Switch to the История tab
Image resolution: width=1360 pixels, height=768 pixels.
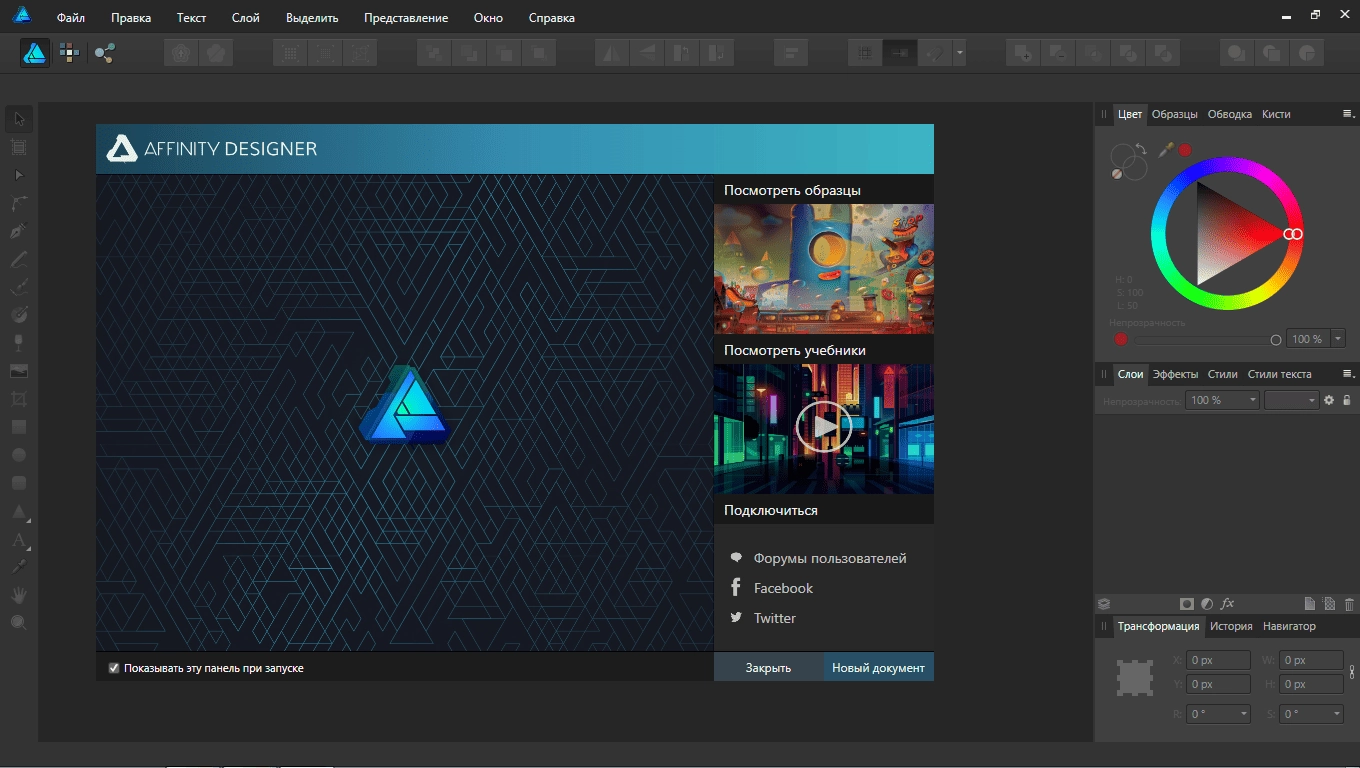pos(1231,626)
